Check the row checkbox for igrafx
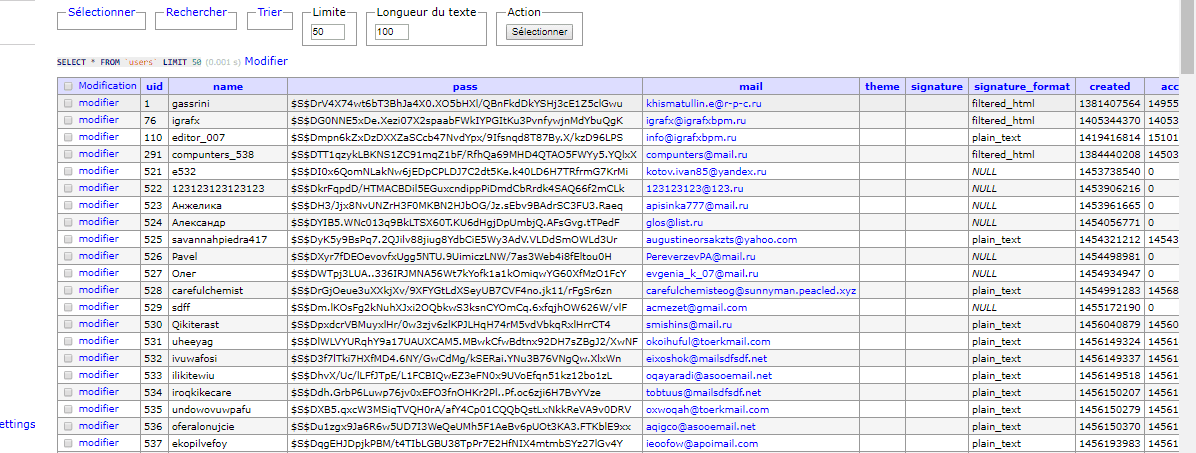The width and height of the screenshot is (1196, 453). pyautogui.click(x=69, y=120)
